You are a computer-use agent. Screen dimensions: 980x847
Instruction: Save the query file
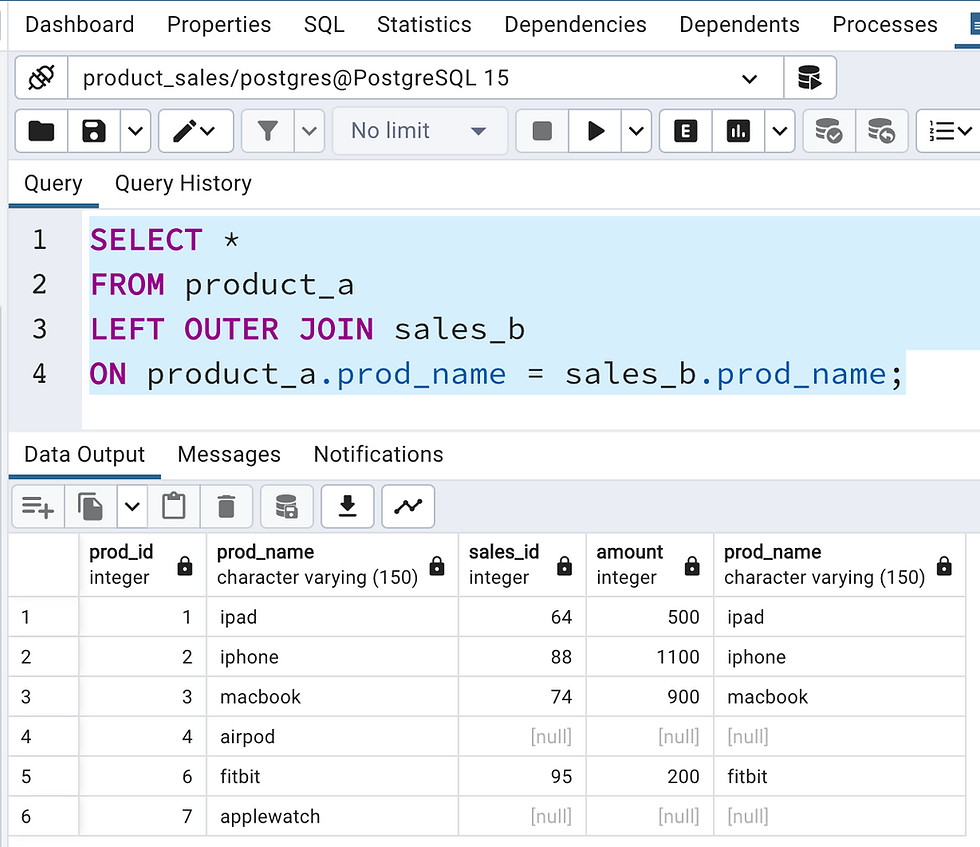click(x=94, y=131)
